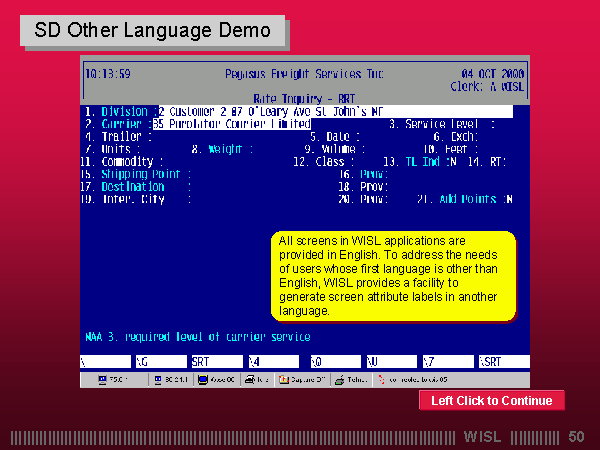Click the \G function key box
This screenshot has height=450, width=600.
pyautogui.click(x=158, y=361)
